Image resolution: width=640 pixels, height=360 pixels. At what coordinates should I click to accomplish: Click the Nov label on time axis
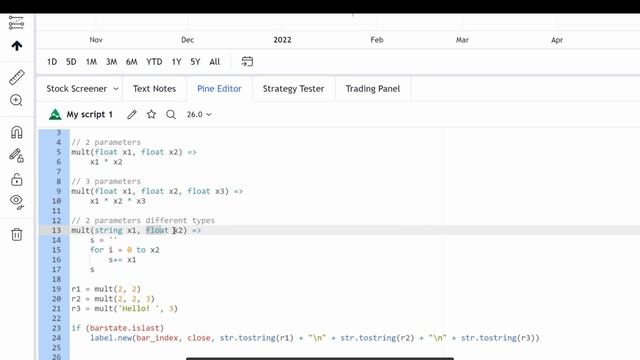(x=96, y=40)
